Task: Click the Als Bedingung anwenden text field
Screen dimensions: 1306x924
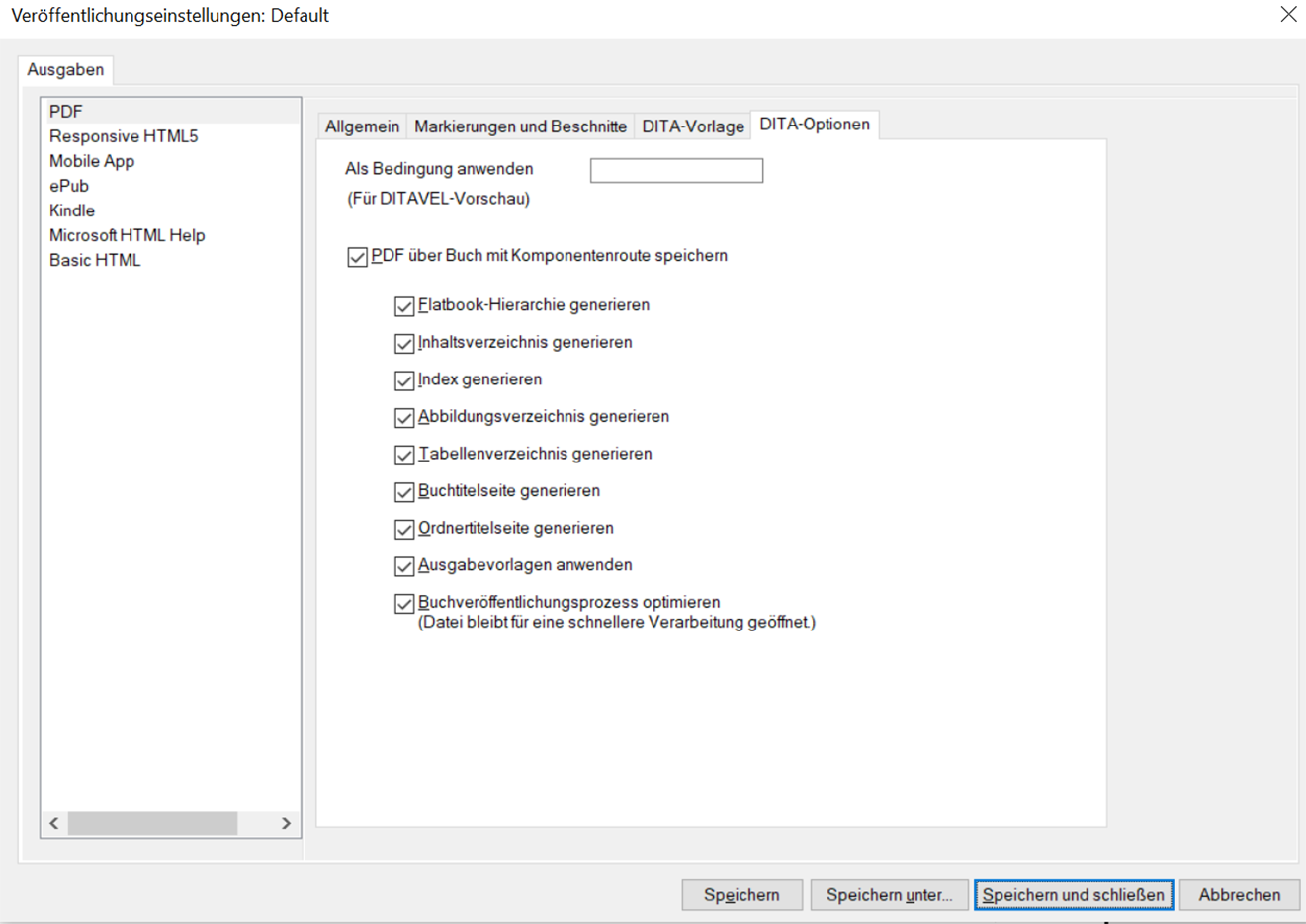Action: 676,171
